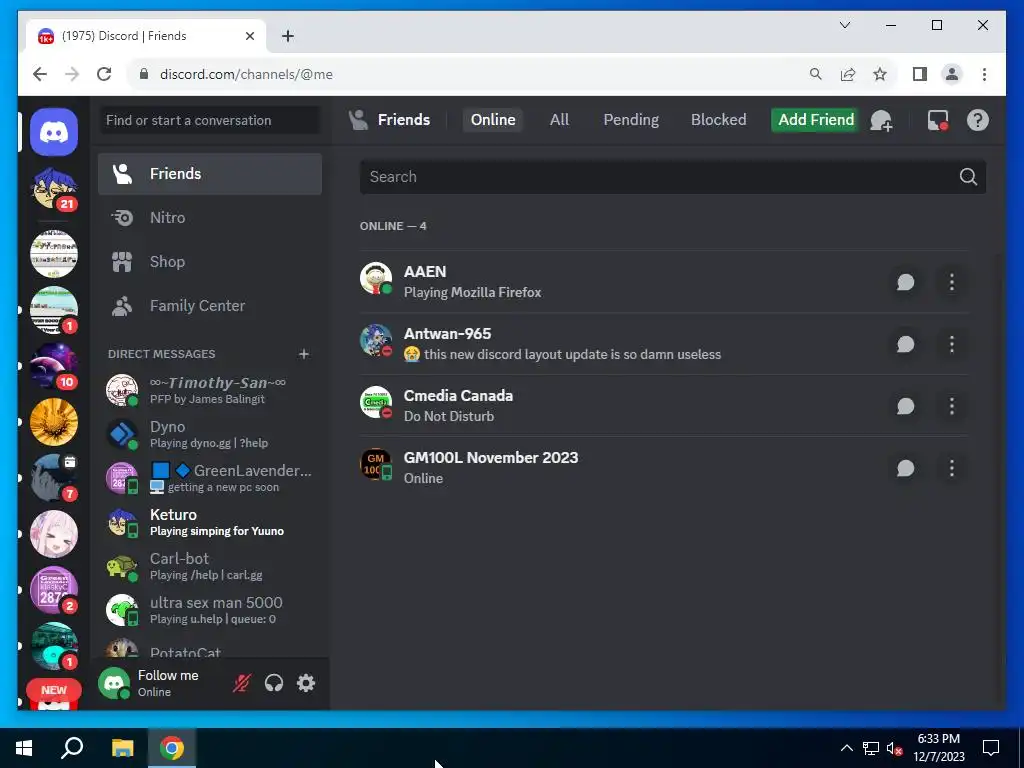This screenshot has width=1024, height=768.
Task: Switch to the Online friends tab
Action: (x=493, y=120)
